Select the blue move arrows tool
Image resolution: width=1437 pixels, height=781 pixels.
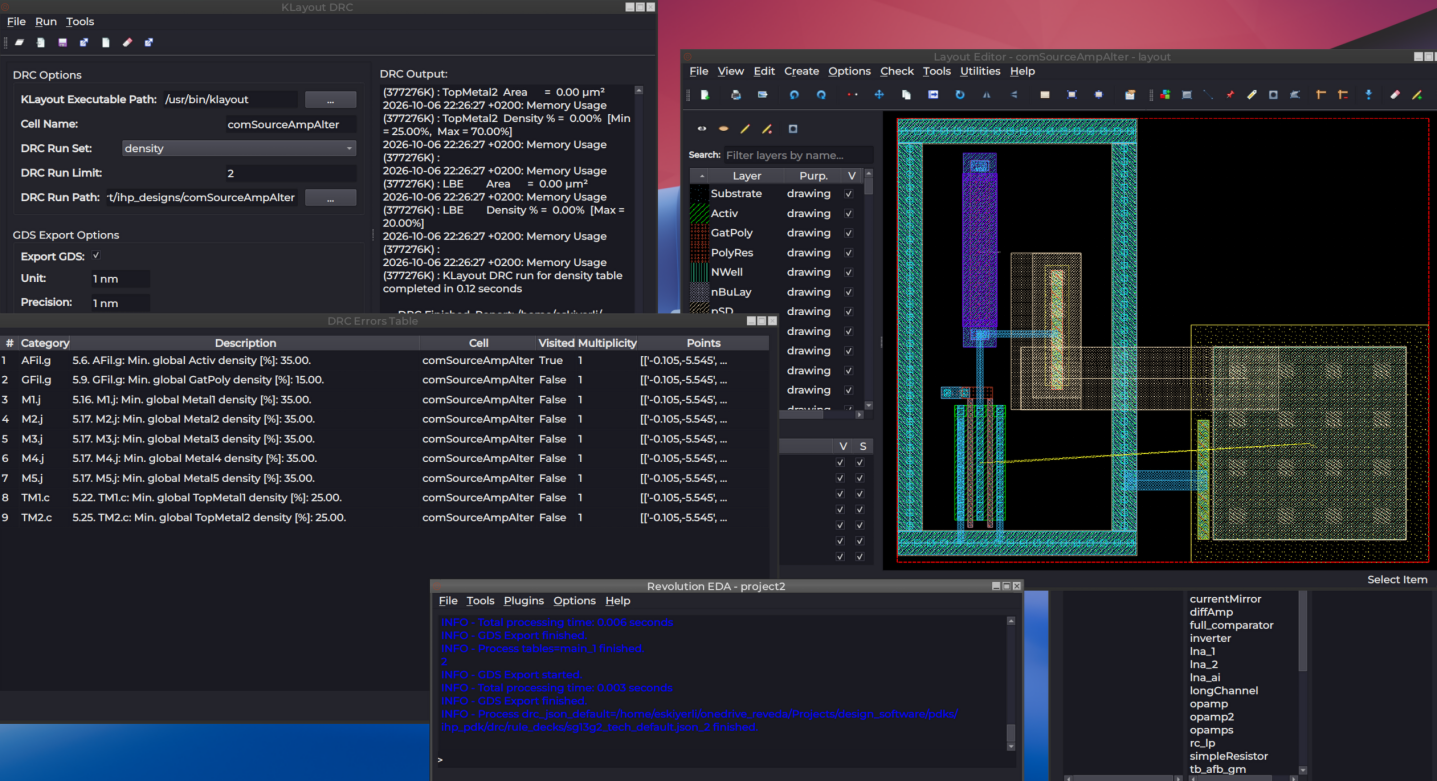click(879, 95)
